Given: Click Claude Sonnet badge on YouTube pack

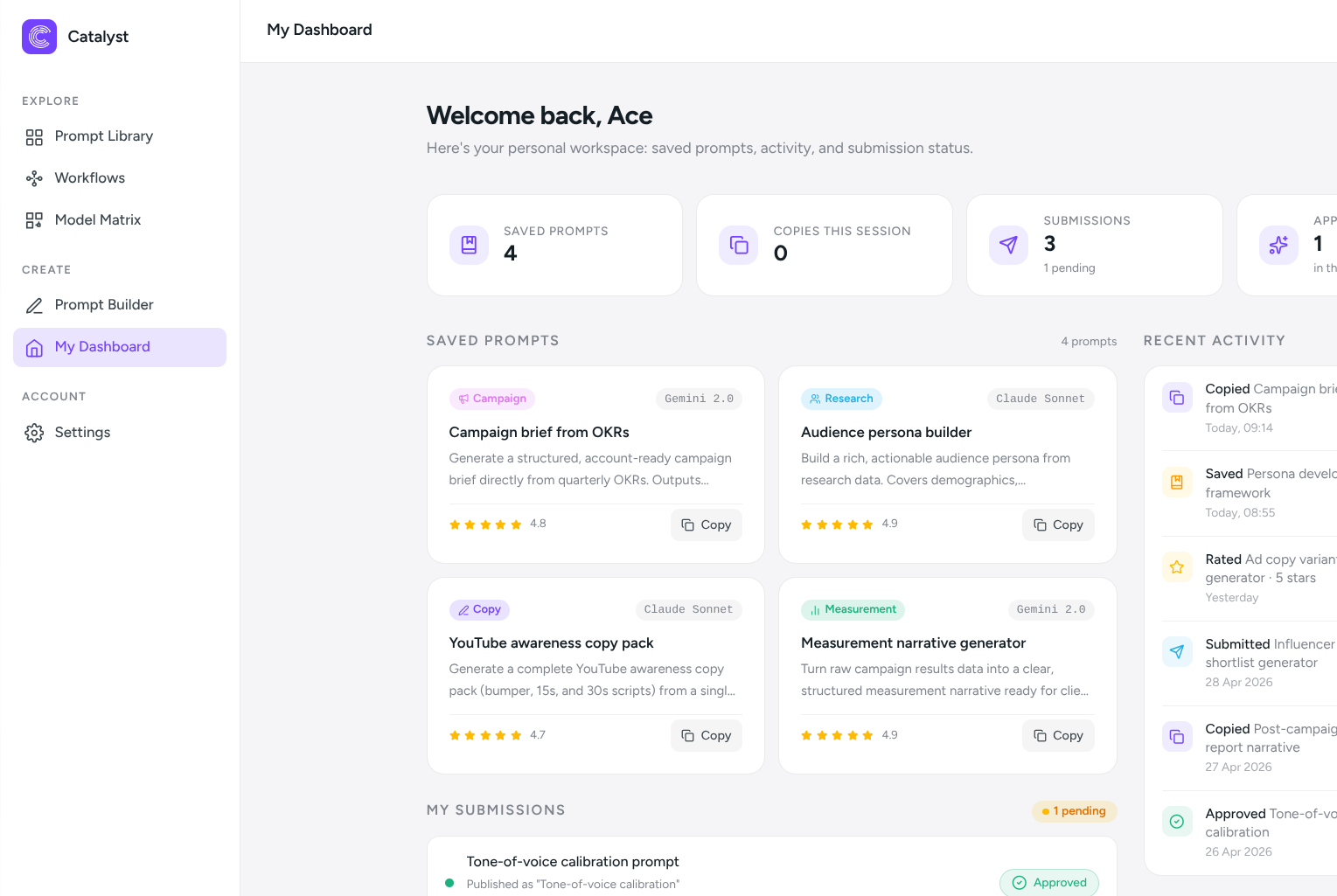Looking at the screenshot, I should (689, 609).
